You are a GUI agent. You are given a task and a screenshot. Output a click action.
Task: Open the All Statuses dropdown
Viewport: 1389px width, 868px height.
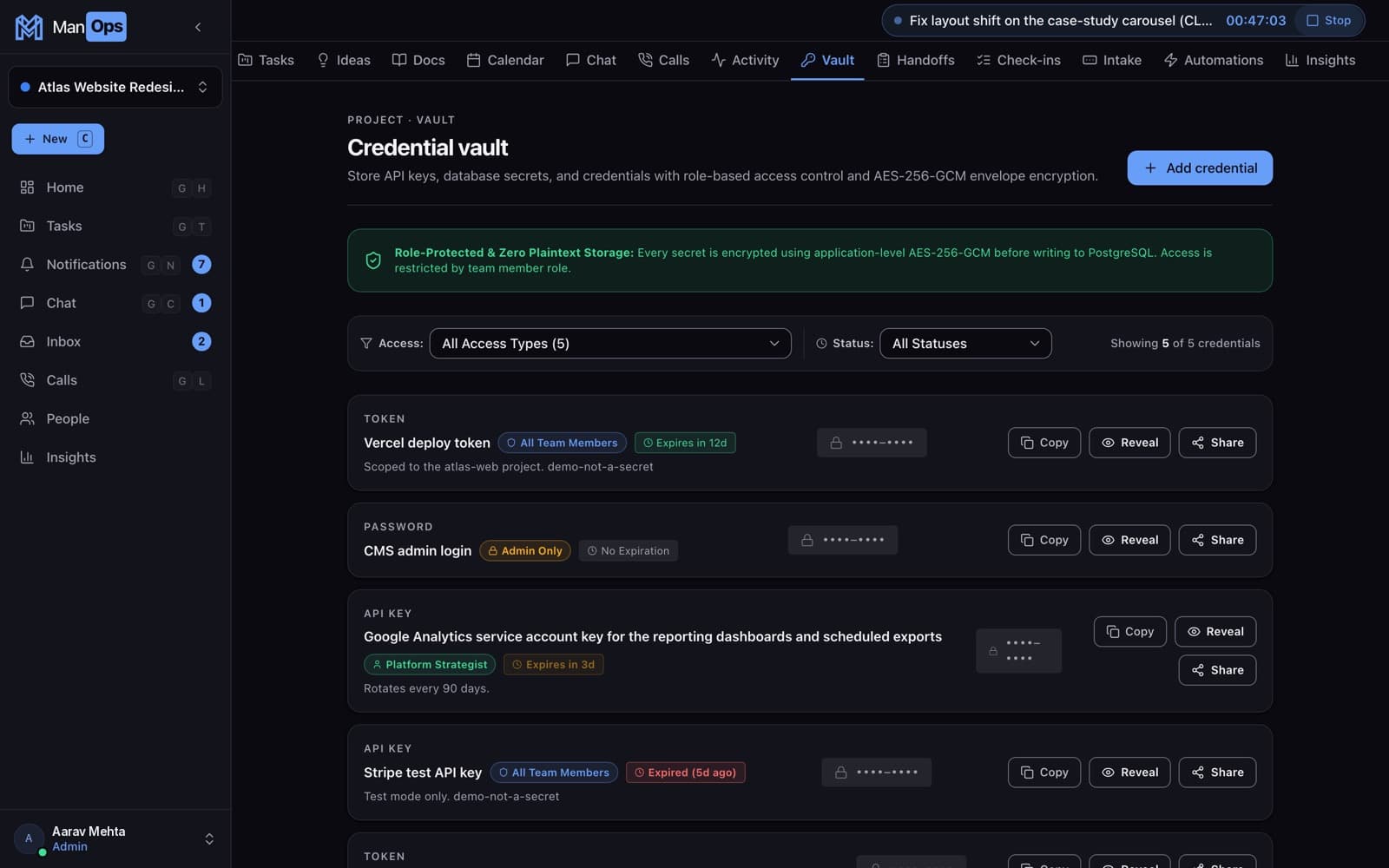(965, 344)
